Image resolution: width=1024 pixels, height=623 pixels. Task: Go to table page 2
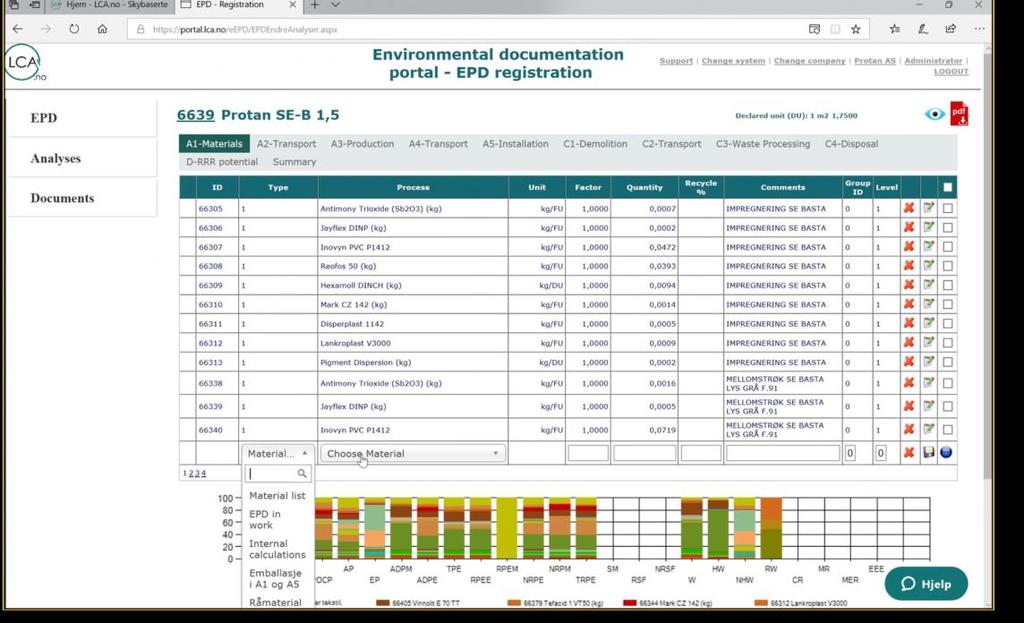click(191, 473)
